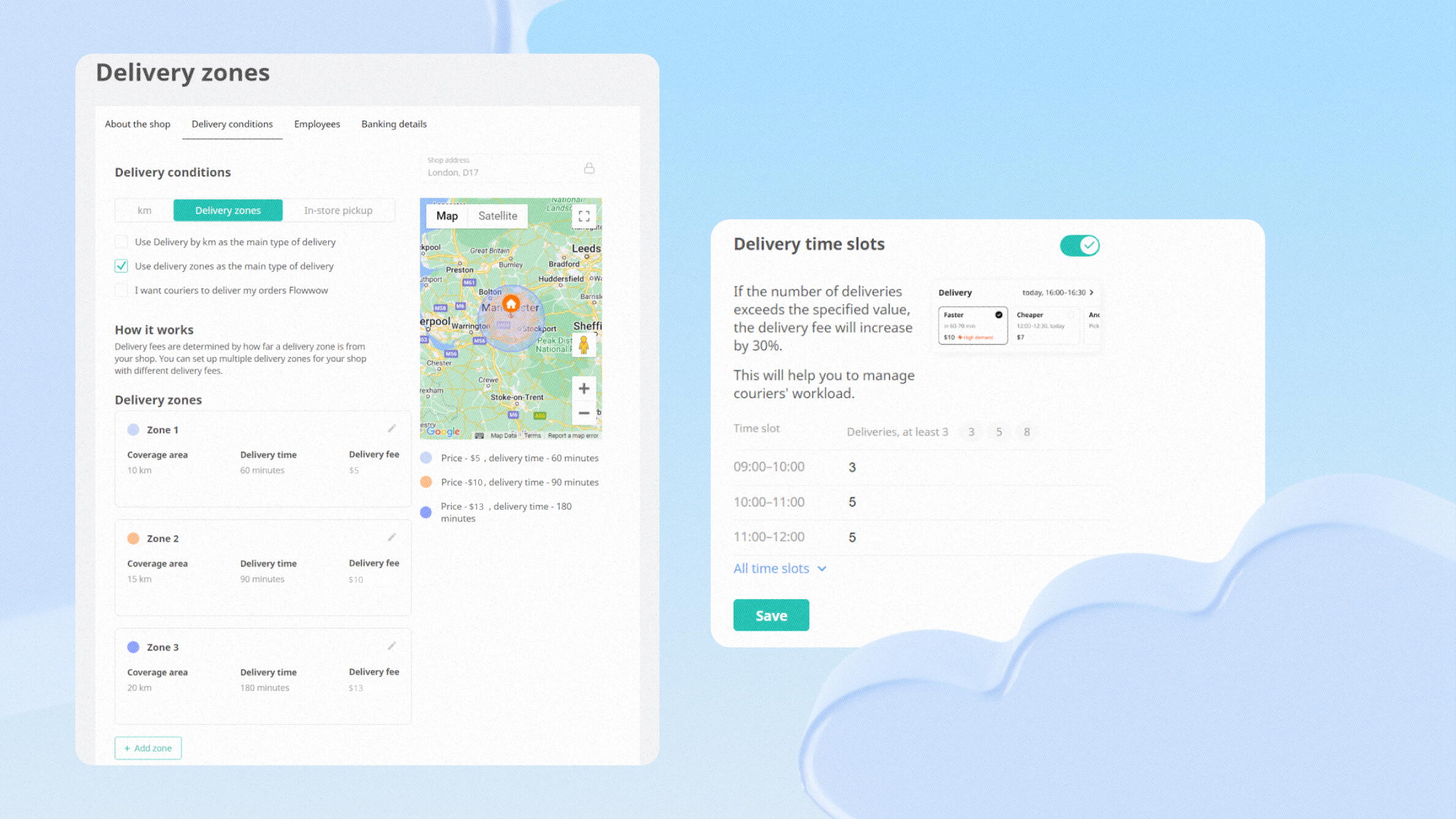Click the lock icon beside the shop address
This screenshot has width=1456, height=819.
pyautogui.click(x=589, y=167)
